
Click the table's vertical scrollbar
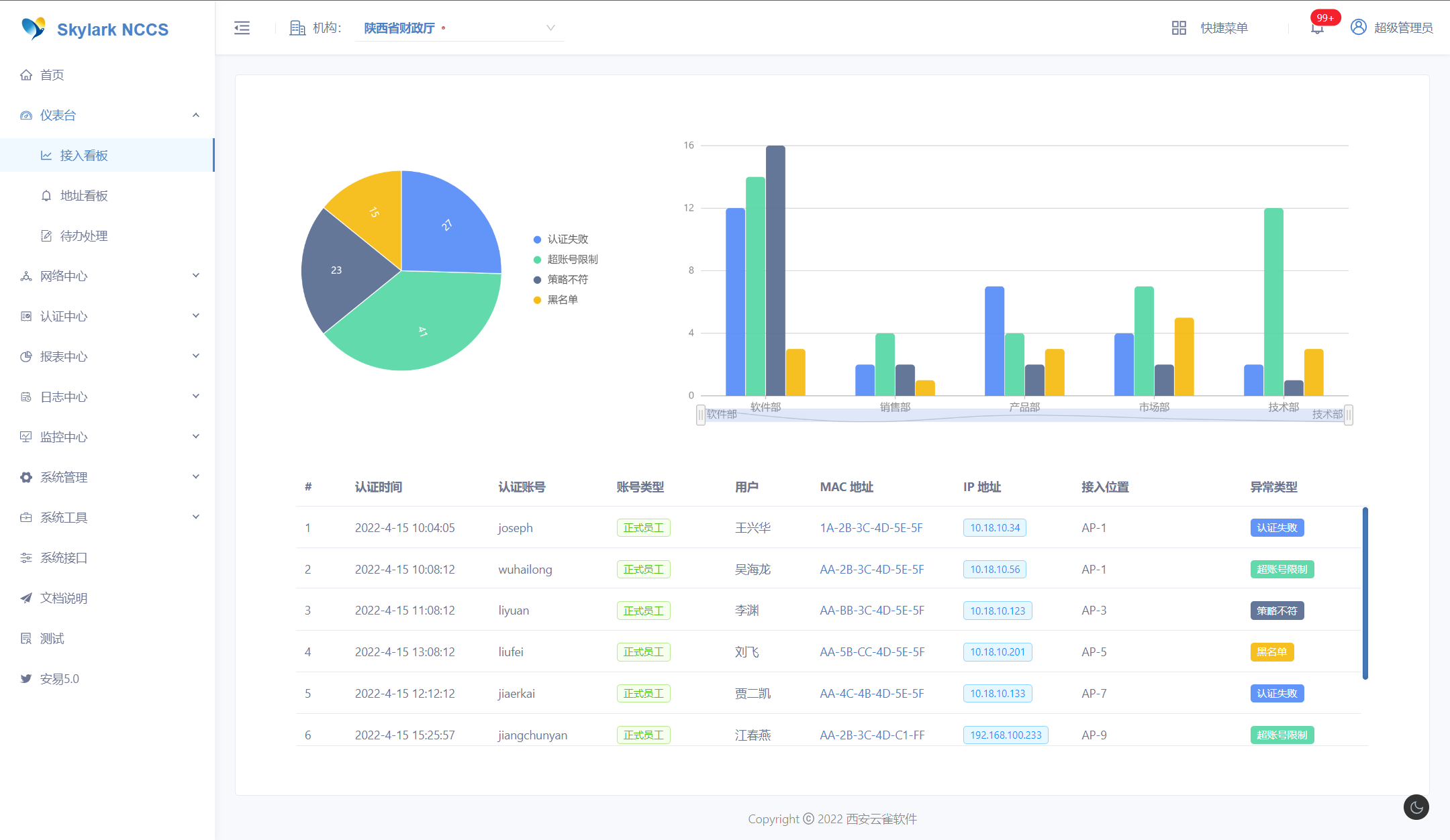1365,593
